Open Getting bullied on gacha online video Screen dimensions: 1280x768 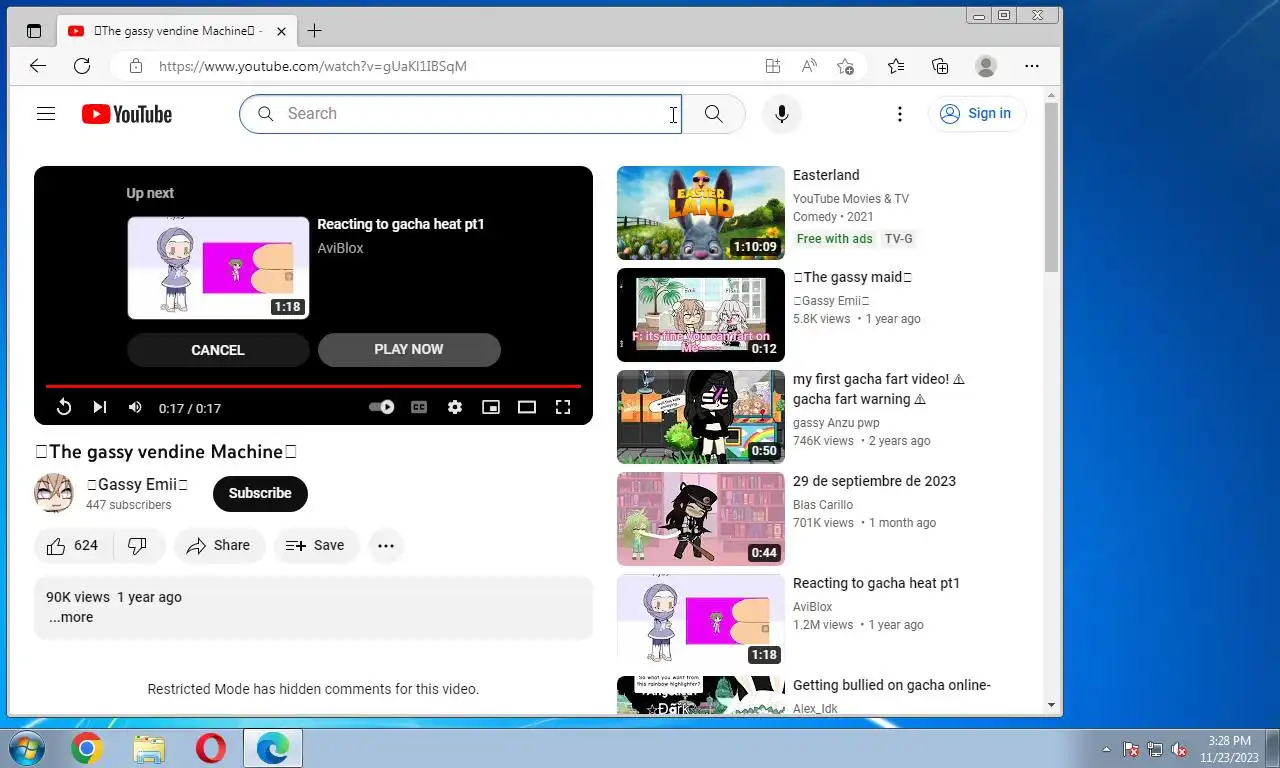[x=892, y=685]
